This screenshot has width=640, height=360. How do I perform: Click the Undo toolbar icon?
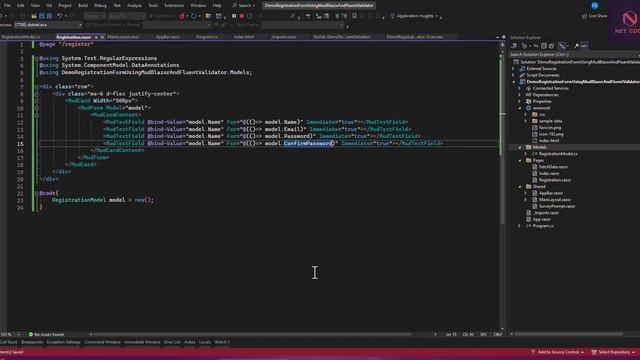[60, 16]
